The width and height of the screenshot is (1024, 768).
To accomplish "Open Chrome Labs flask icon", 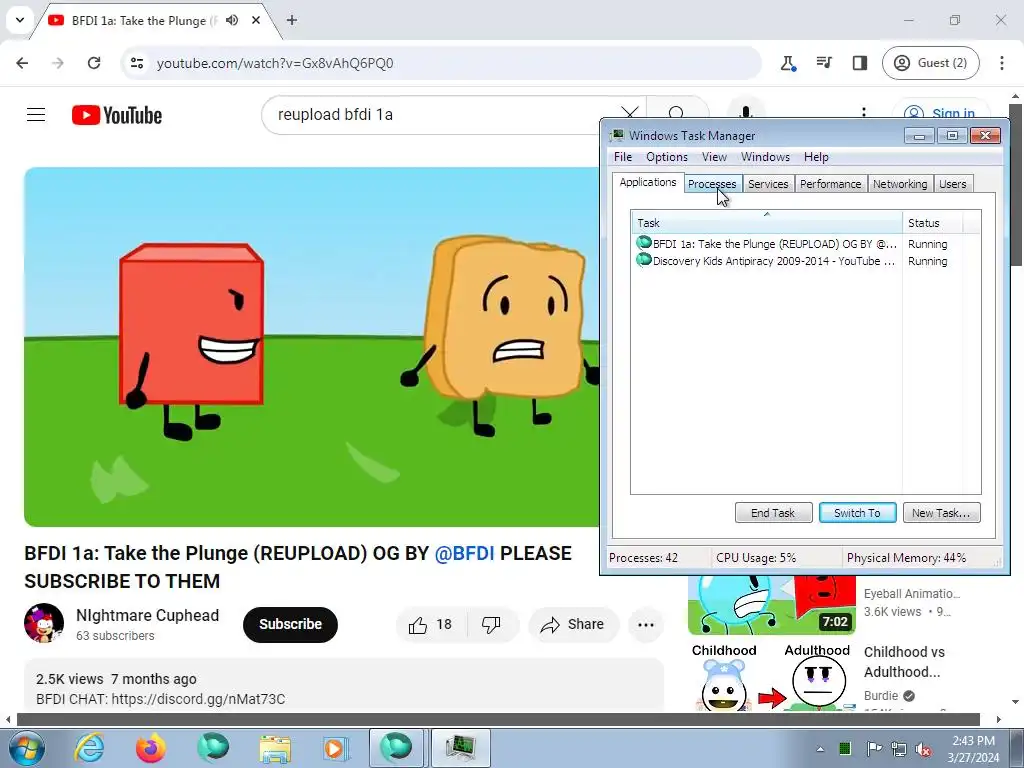I will point(788,63).
